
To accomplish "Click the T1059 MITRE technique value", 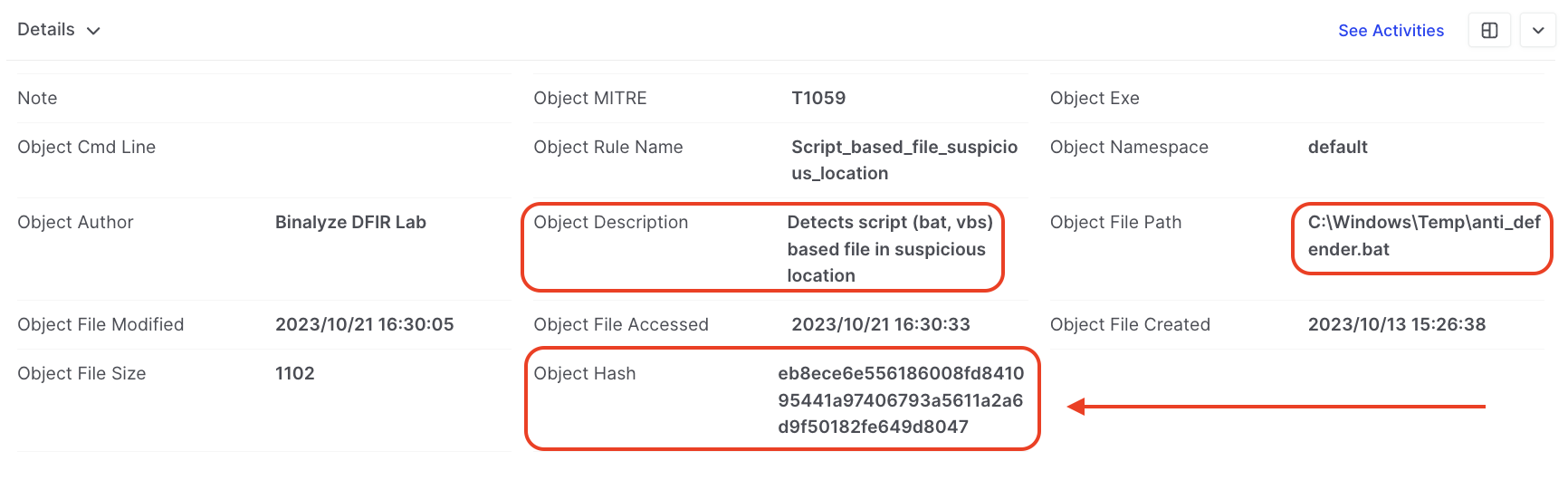I will [818, 98].
